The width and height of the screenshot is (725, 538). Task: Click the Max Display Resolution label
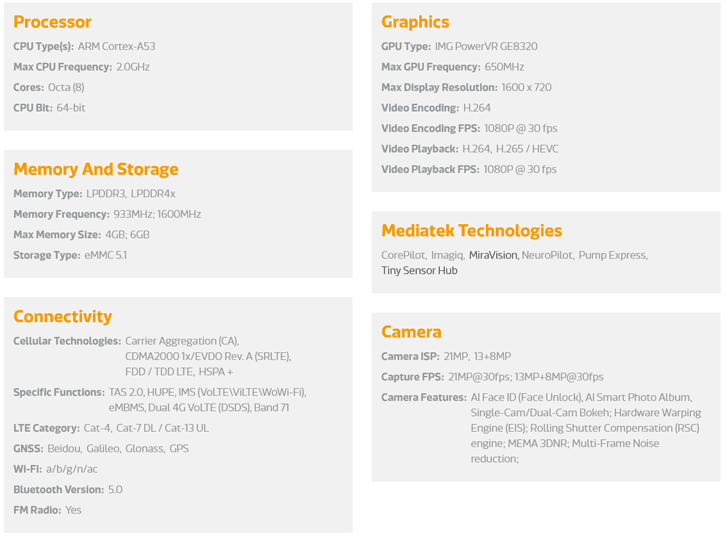click(439, 87)
